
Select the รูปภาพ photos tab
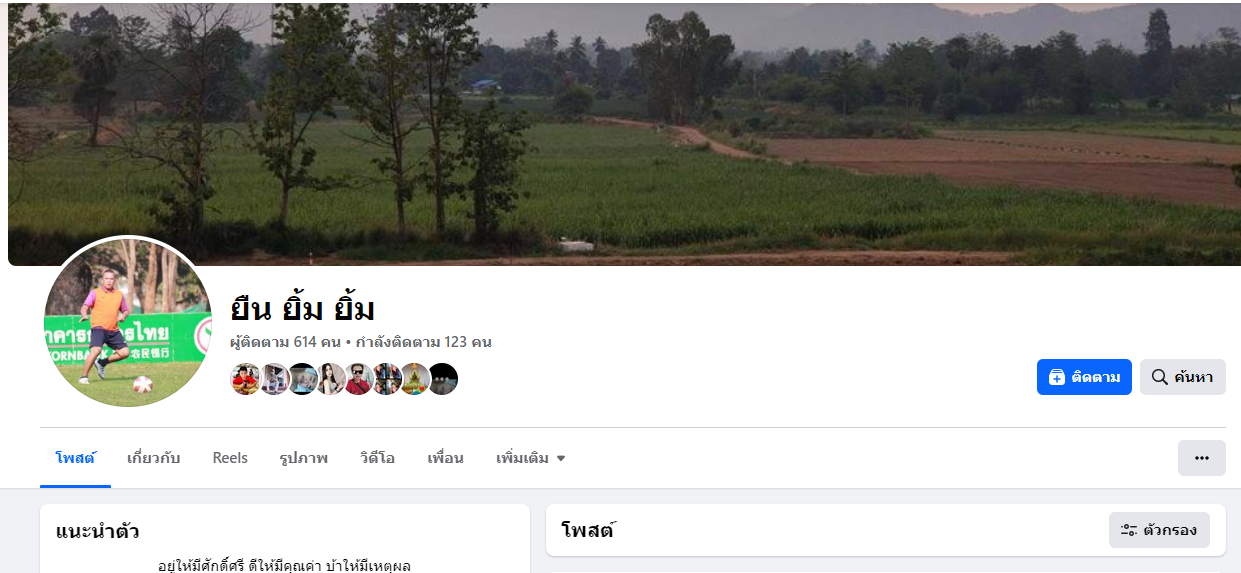pyautogui.click(x=304, y=458)
